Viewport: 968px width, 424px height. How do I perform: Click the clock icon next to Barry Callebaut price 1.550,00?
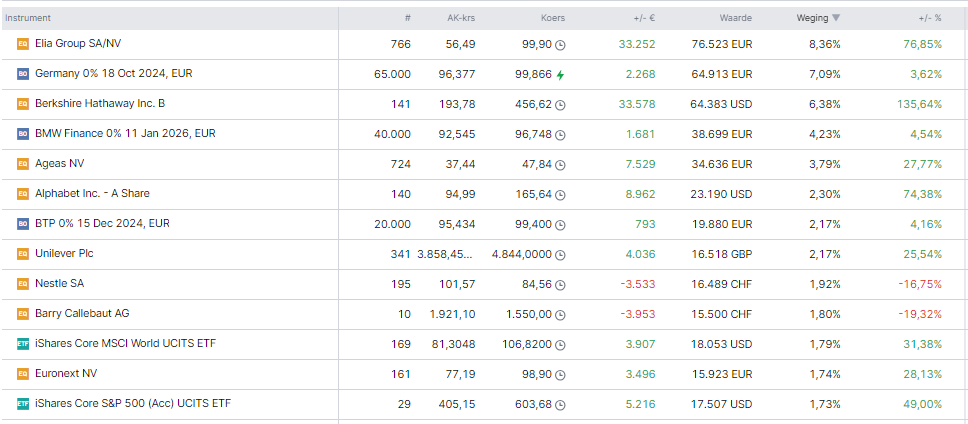(x=560, y=314)
